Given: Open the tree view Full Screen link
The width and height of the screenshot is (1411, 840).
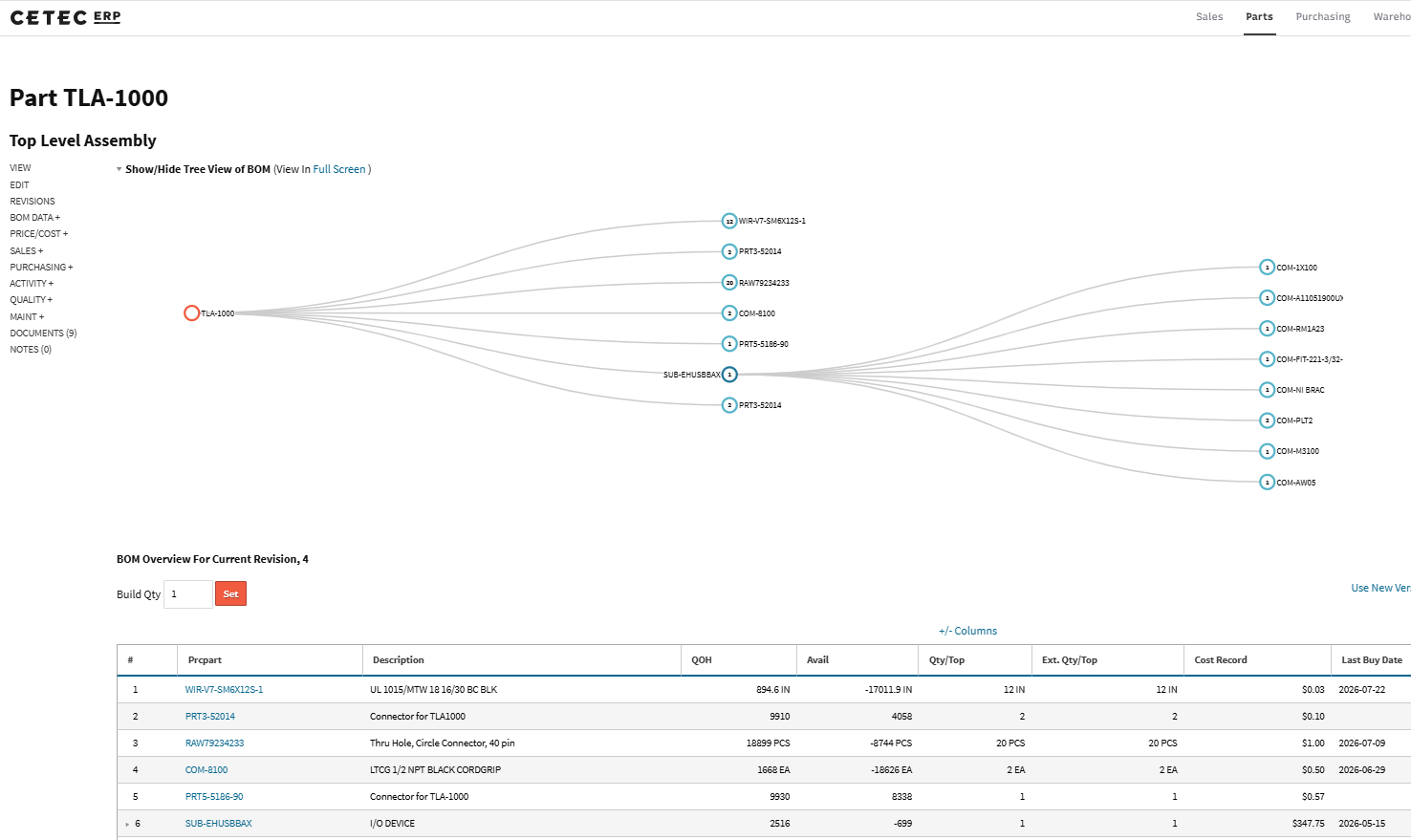Looking at the screenshot, I should tap(339, 169).
